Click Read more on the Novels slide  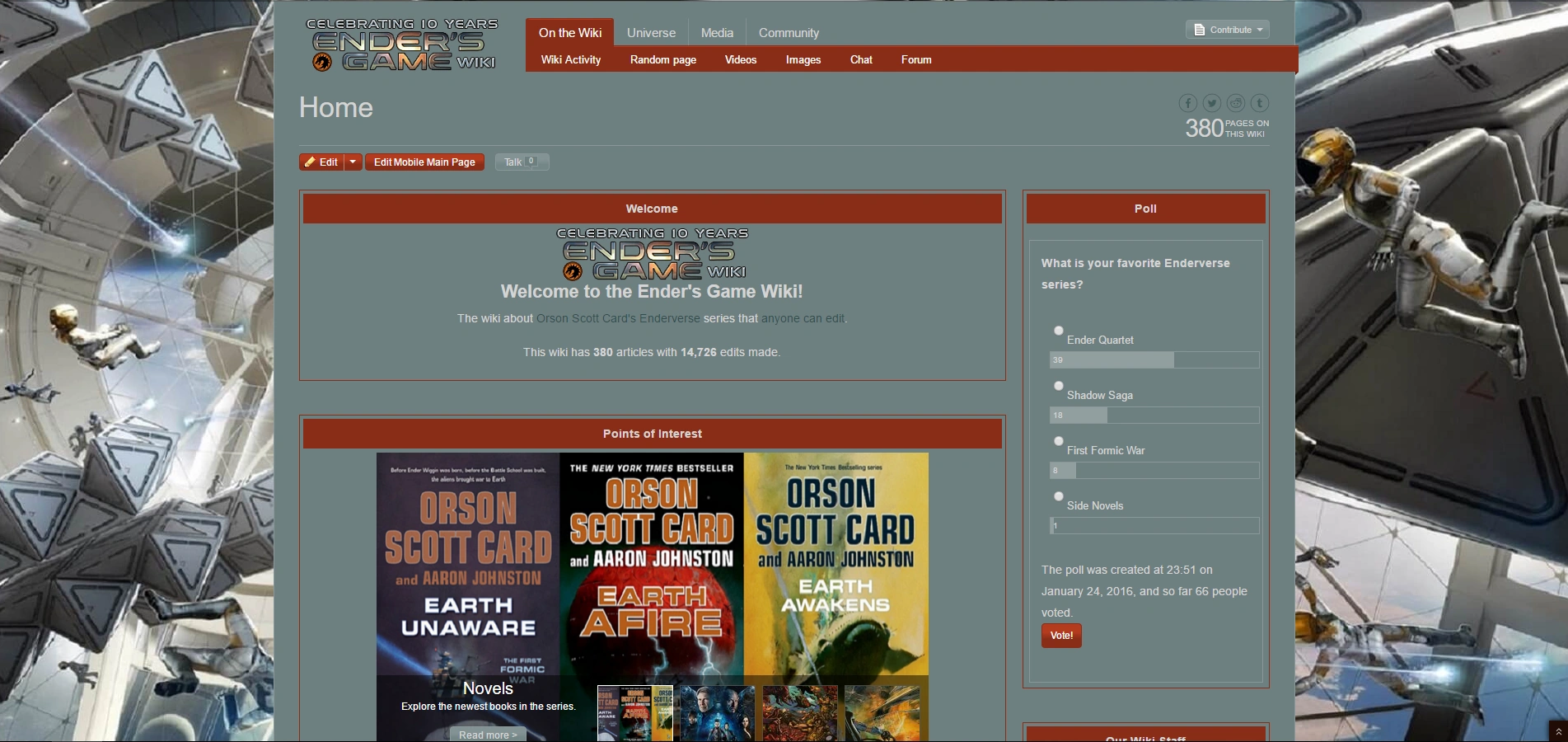click(488, 735)
